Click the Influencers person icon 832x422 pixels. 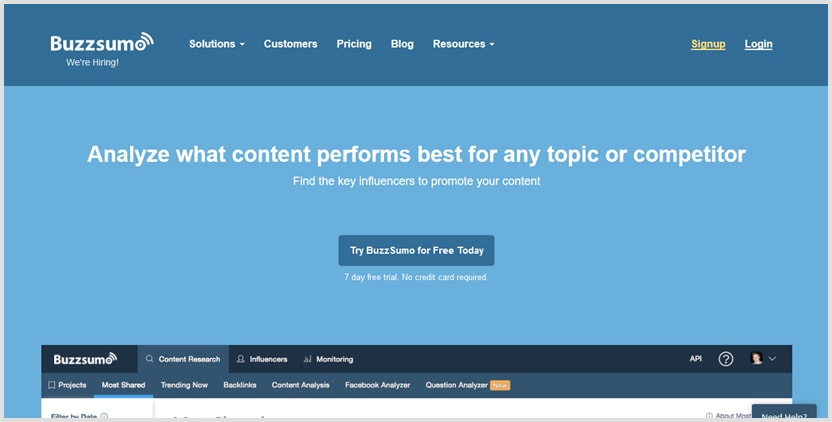click(241, 359)
